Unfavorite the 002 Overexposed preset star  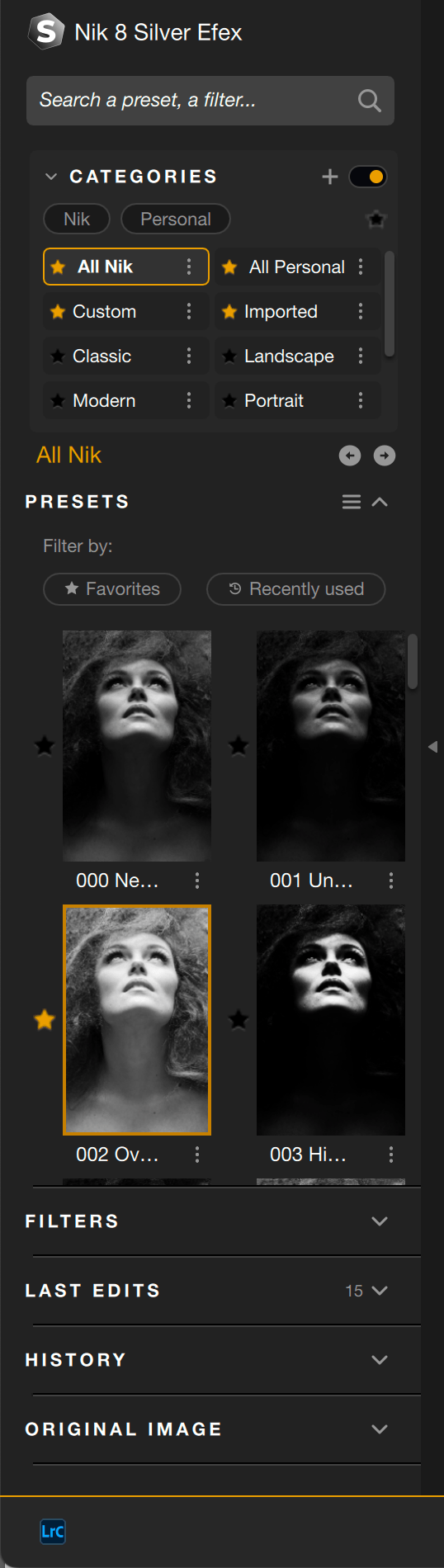[x=45, y=1019]
